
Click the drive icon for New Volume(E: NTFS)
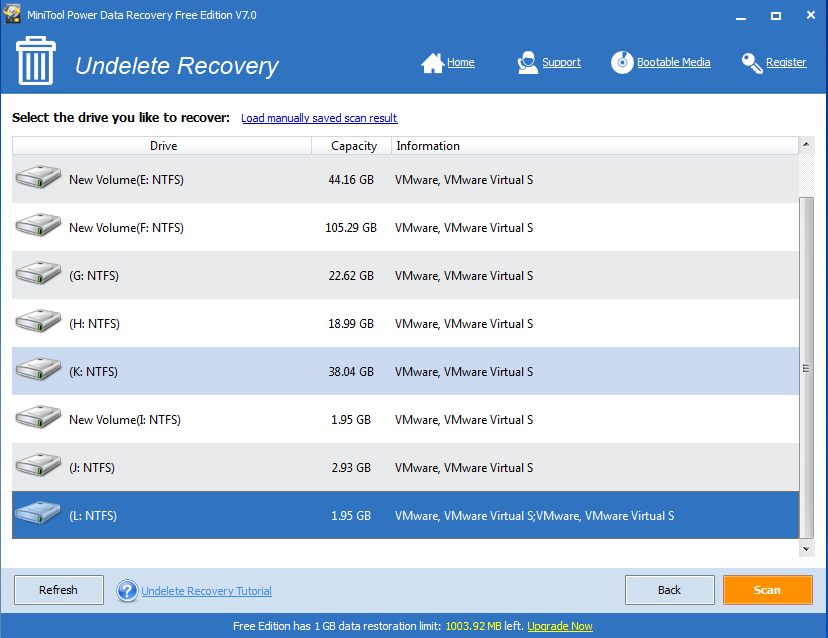click(x=38, y=177)
